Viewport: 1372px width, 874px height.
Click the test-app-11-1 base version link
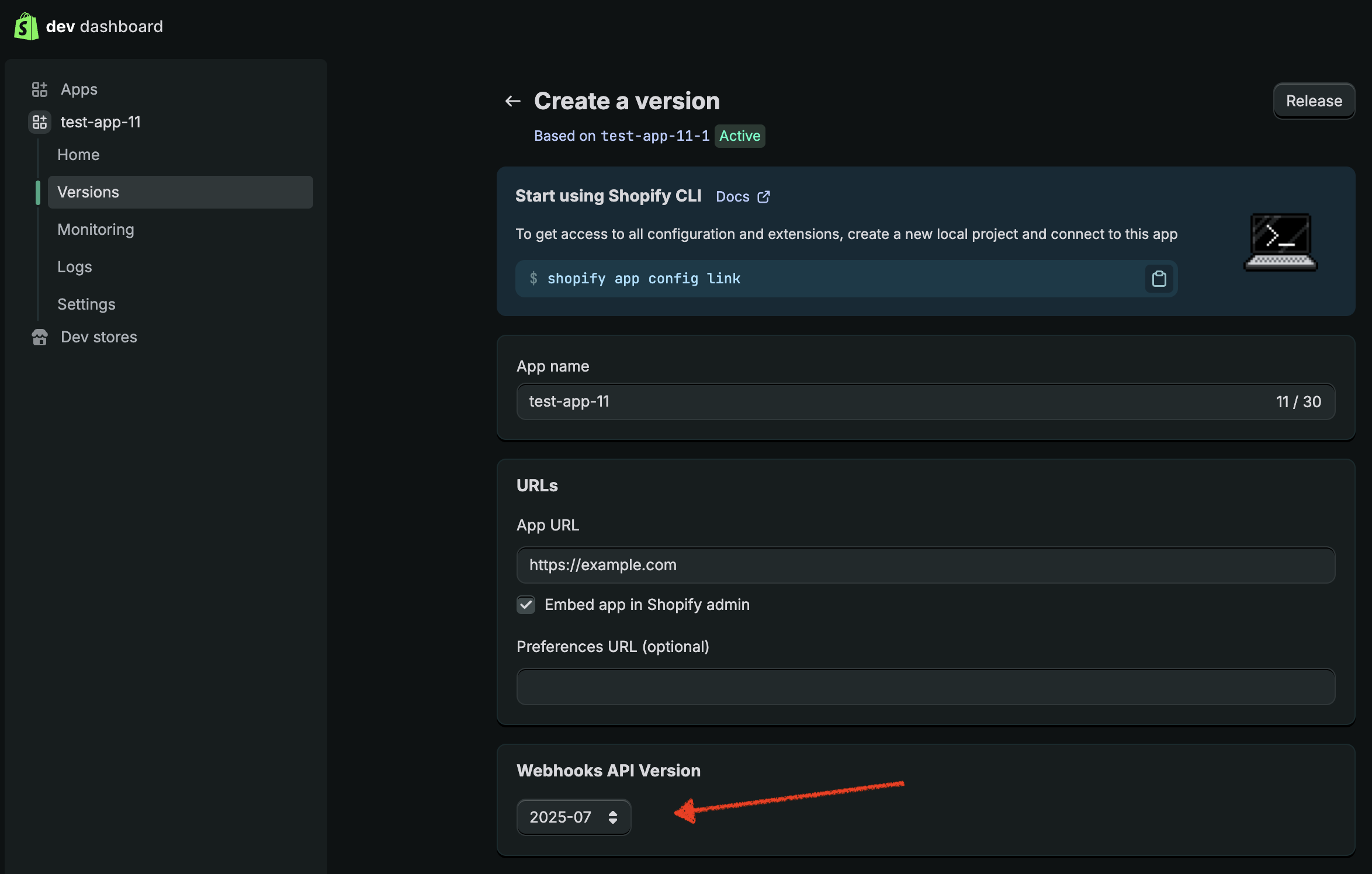pos(655,136)
